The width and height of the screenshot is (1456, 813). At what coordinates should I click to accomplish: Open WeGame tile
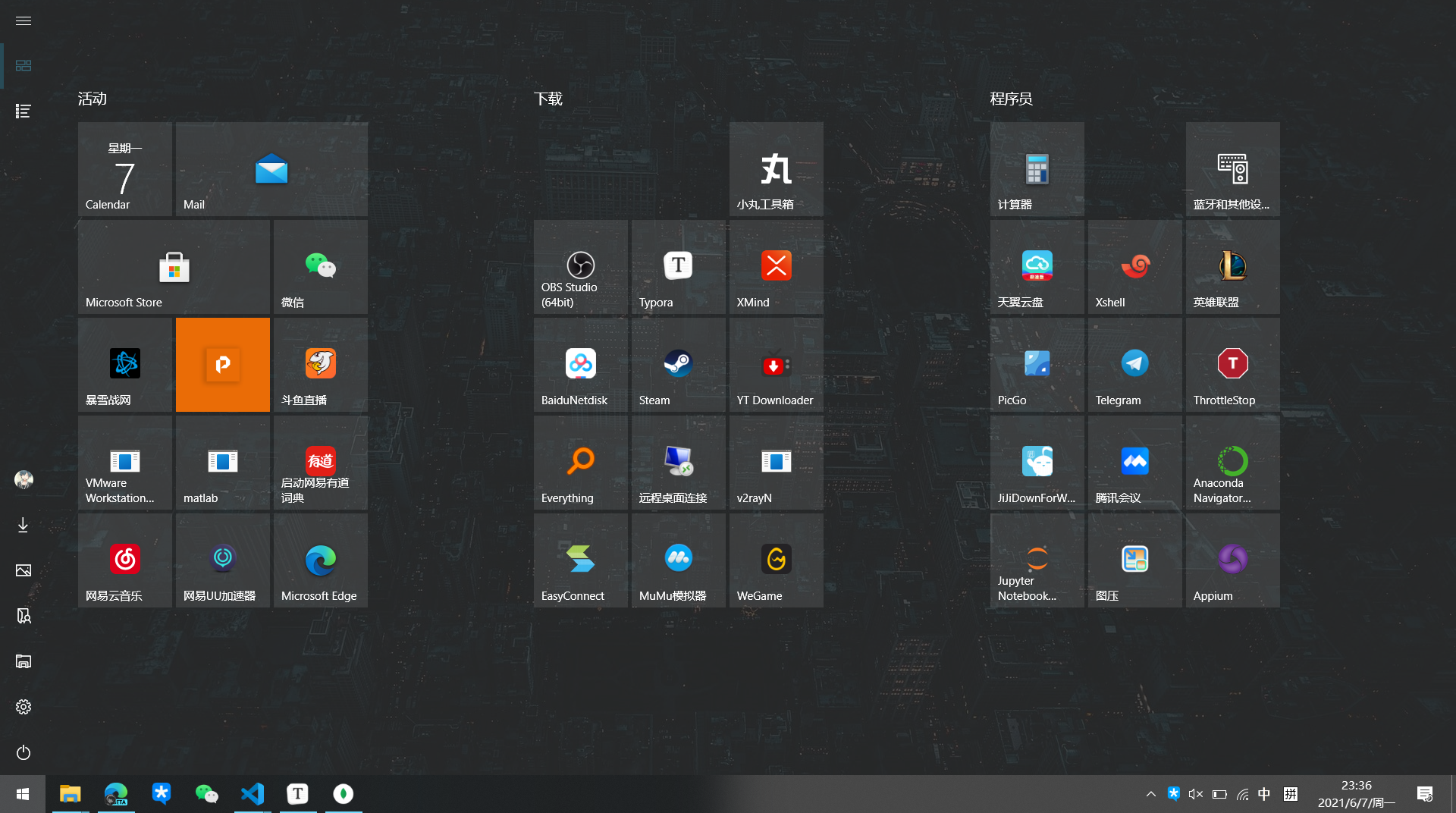(x=777, y=560)
